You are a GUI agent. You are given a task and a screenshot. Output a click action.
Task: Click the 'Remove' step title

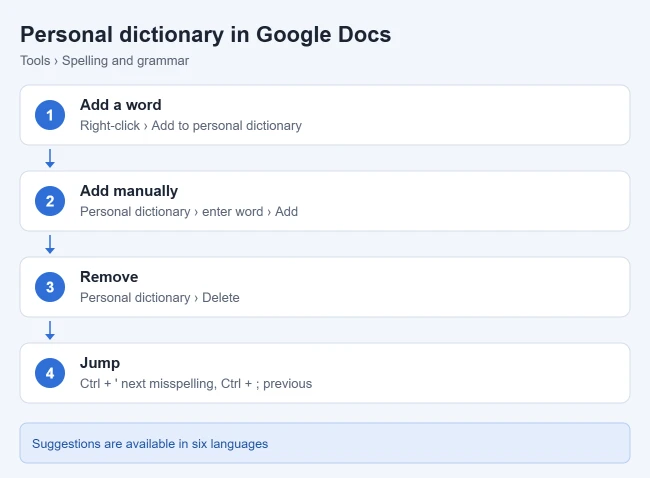[x=109, y=277]
